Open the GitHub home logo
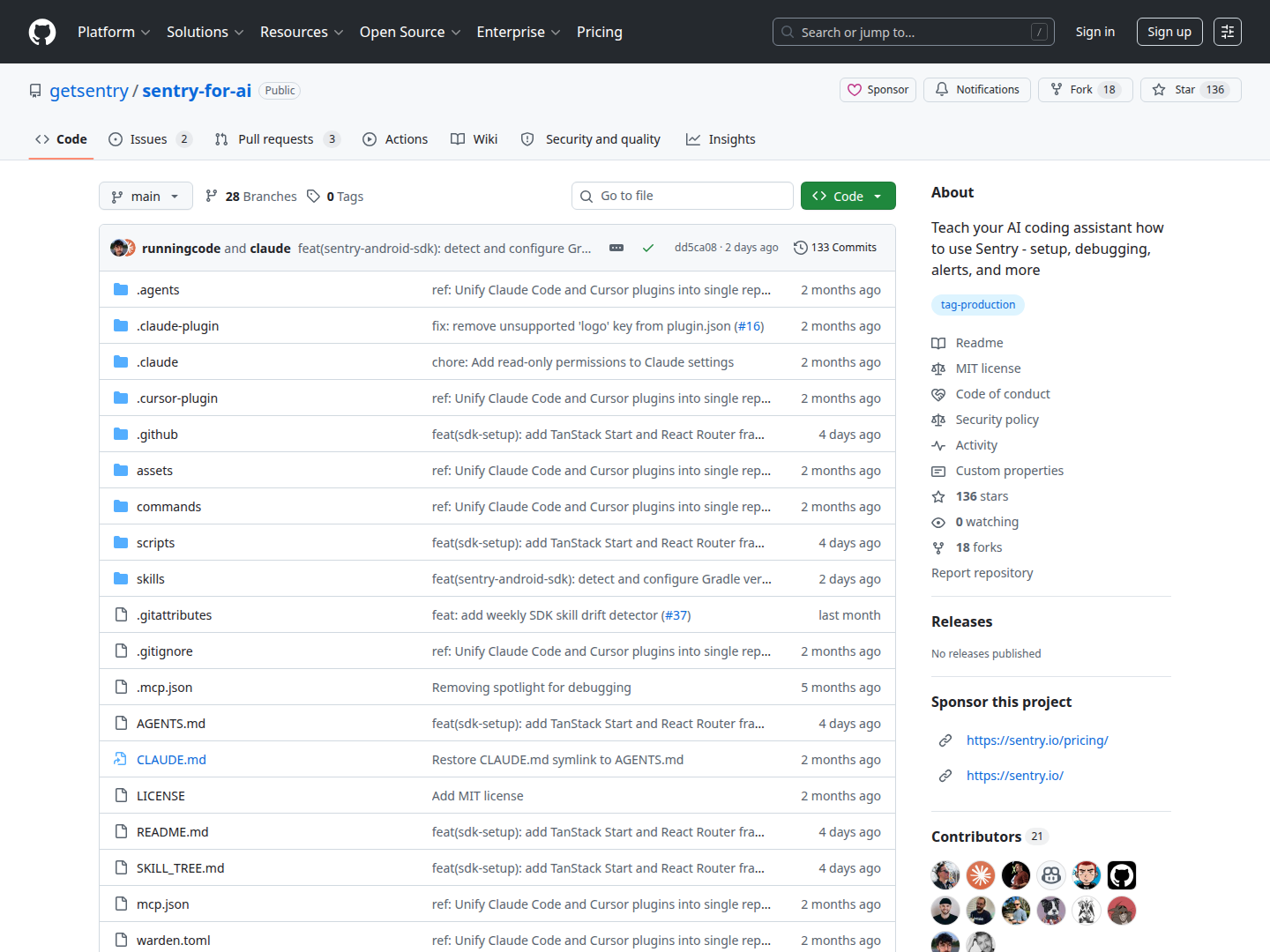The height and width of the screenshot is (952, 1270). (42, 32)
